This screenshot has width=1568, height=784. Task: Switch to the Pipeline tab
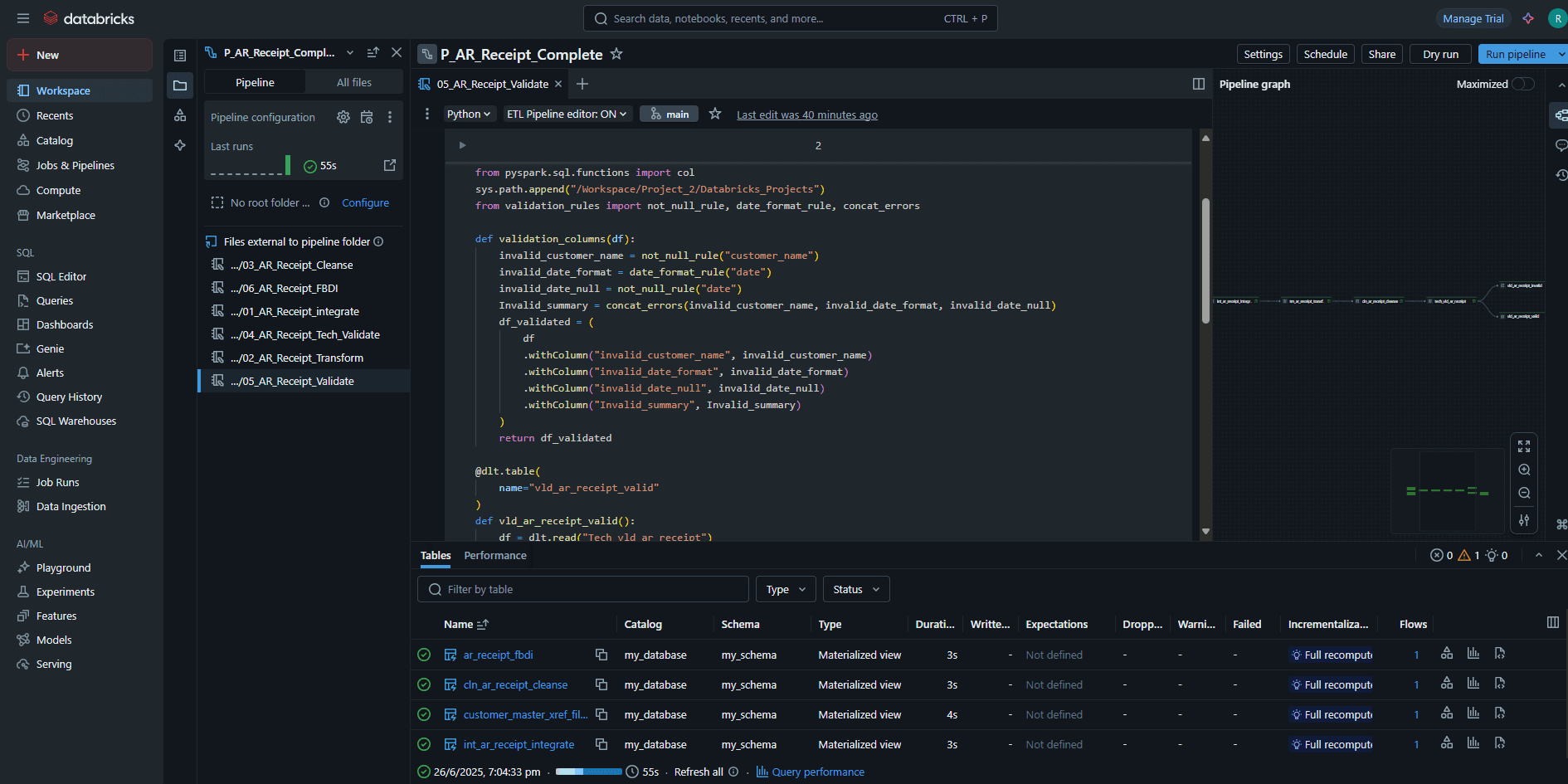tap(255, 82)
